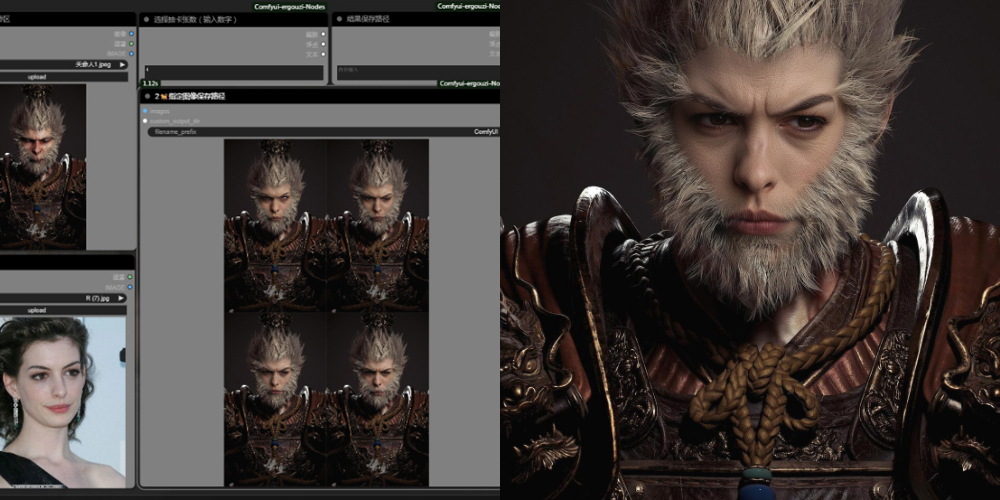Click the 浮点 output port of 选择抽卡张数 node
The image size is (1000, 500).
pyautogui.click(x=323, y=45)
